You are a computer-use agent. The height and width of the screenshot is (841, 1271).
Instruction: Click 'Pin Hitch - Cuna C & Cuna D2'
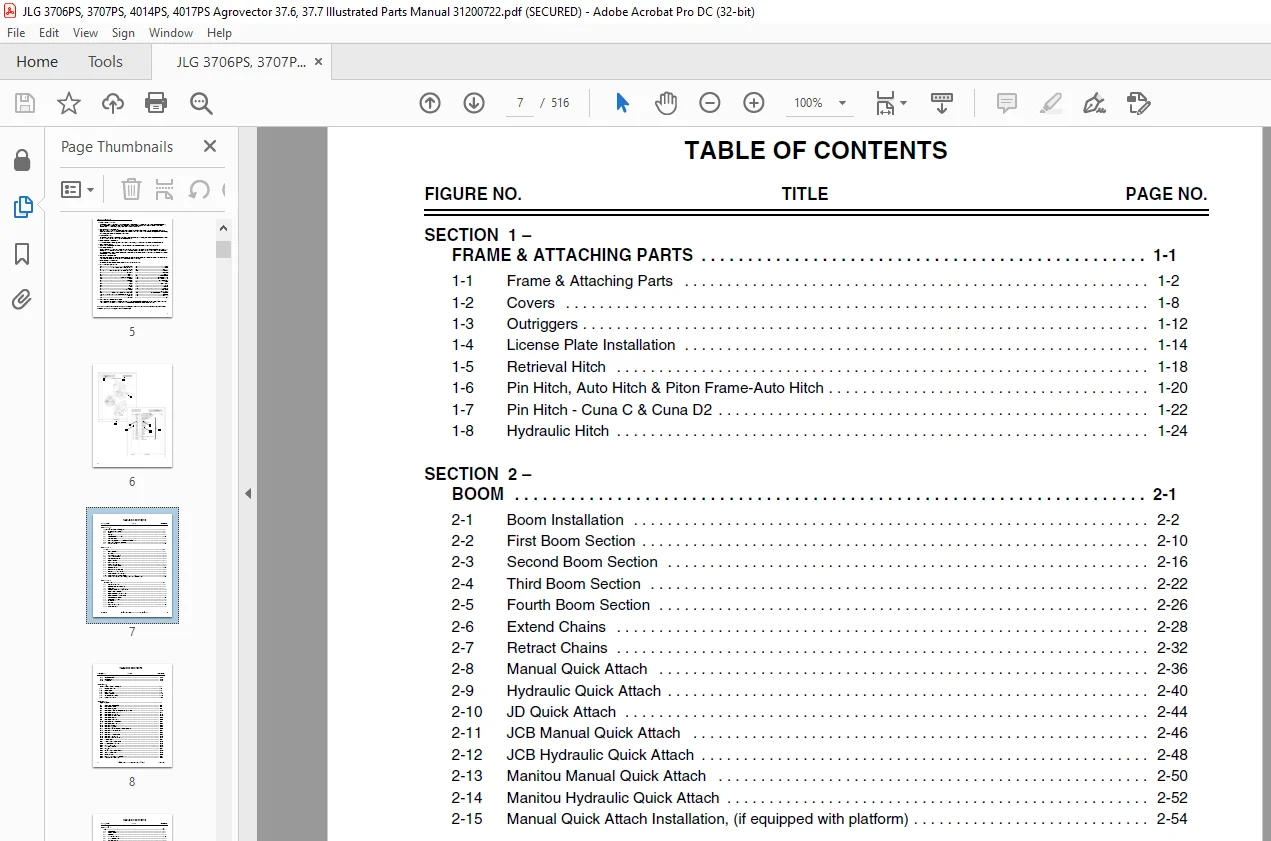[x=609, y=410]
